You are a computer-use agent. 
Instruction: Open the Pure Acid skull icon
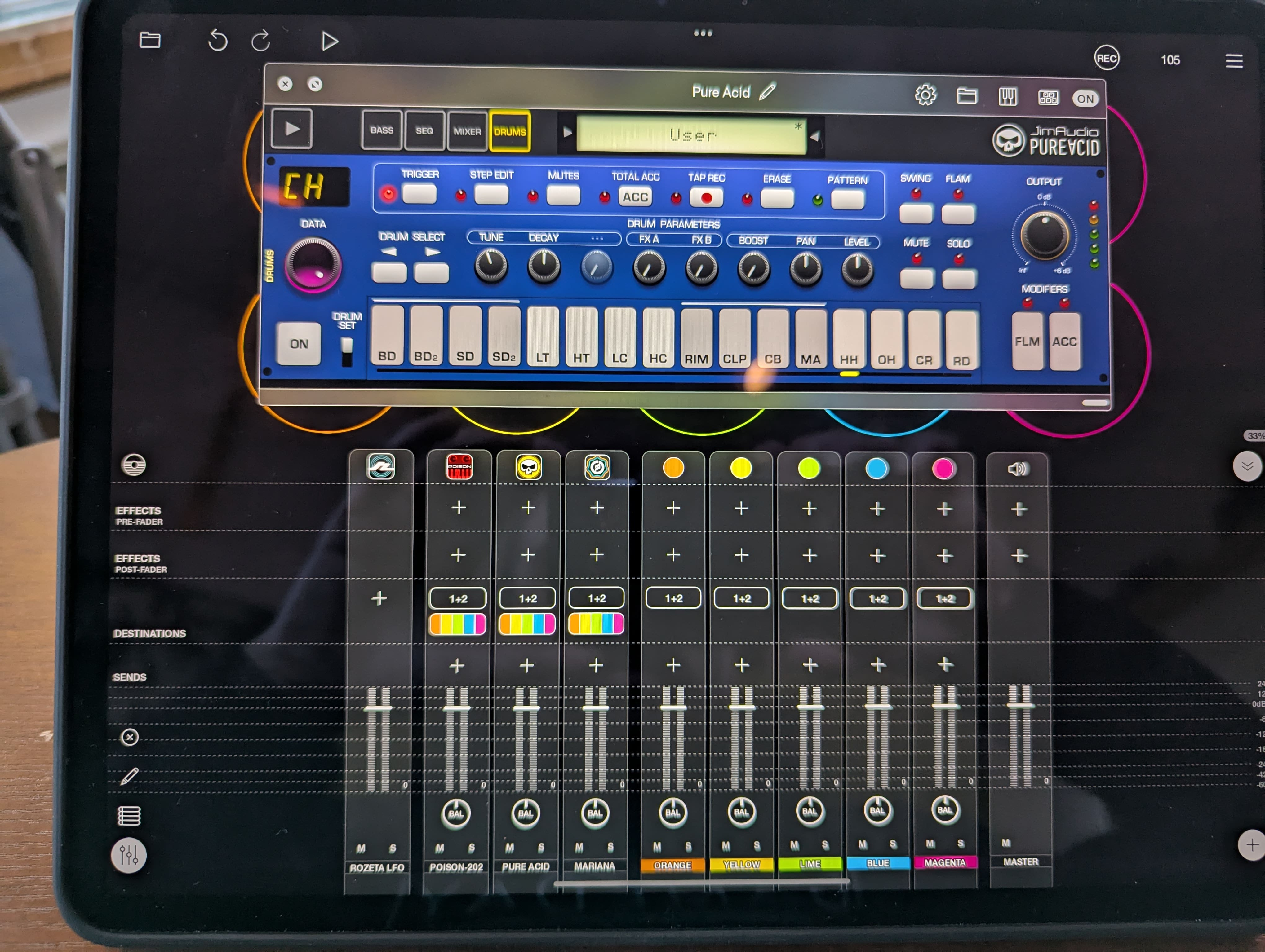[x=528, y=467]
